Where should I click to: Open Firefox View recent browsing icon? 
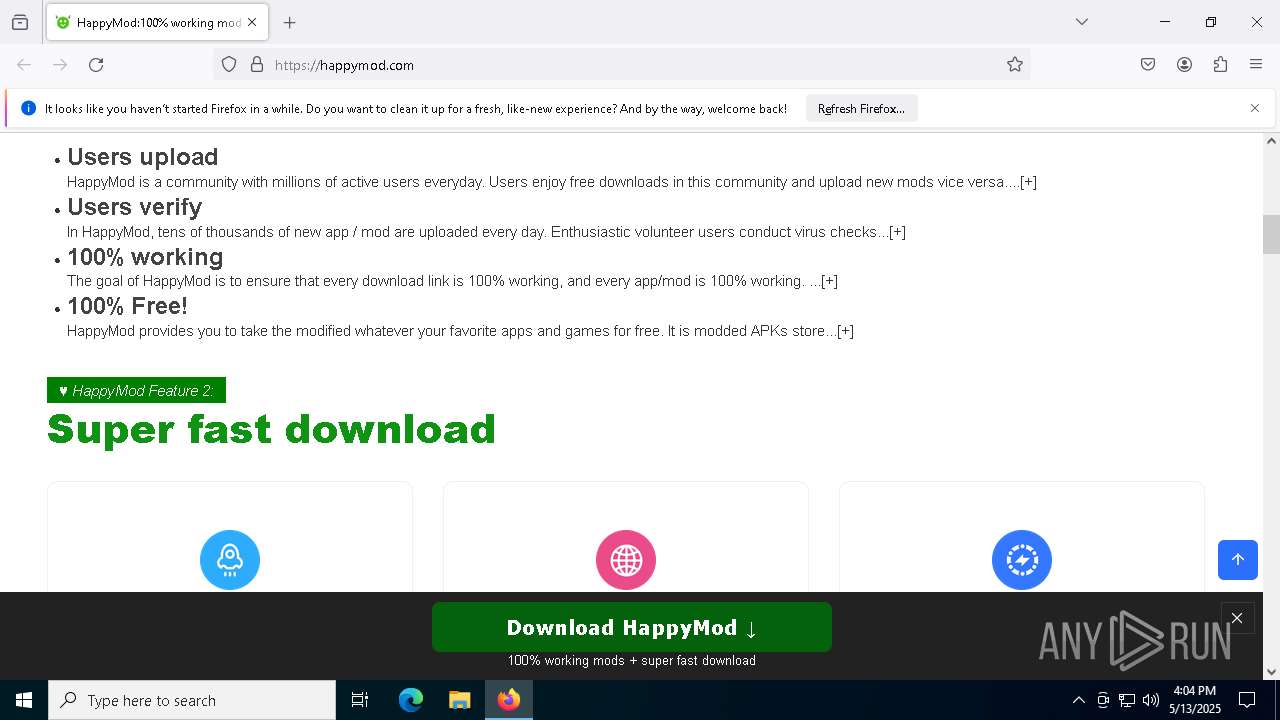20,22
